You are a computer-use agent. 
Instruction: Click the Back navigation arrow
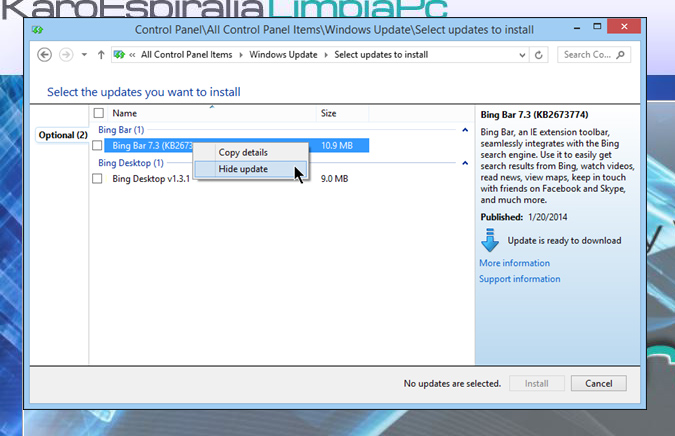[44, 55]
